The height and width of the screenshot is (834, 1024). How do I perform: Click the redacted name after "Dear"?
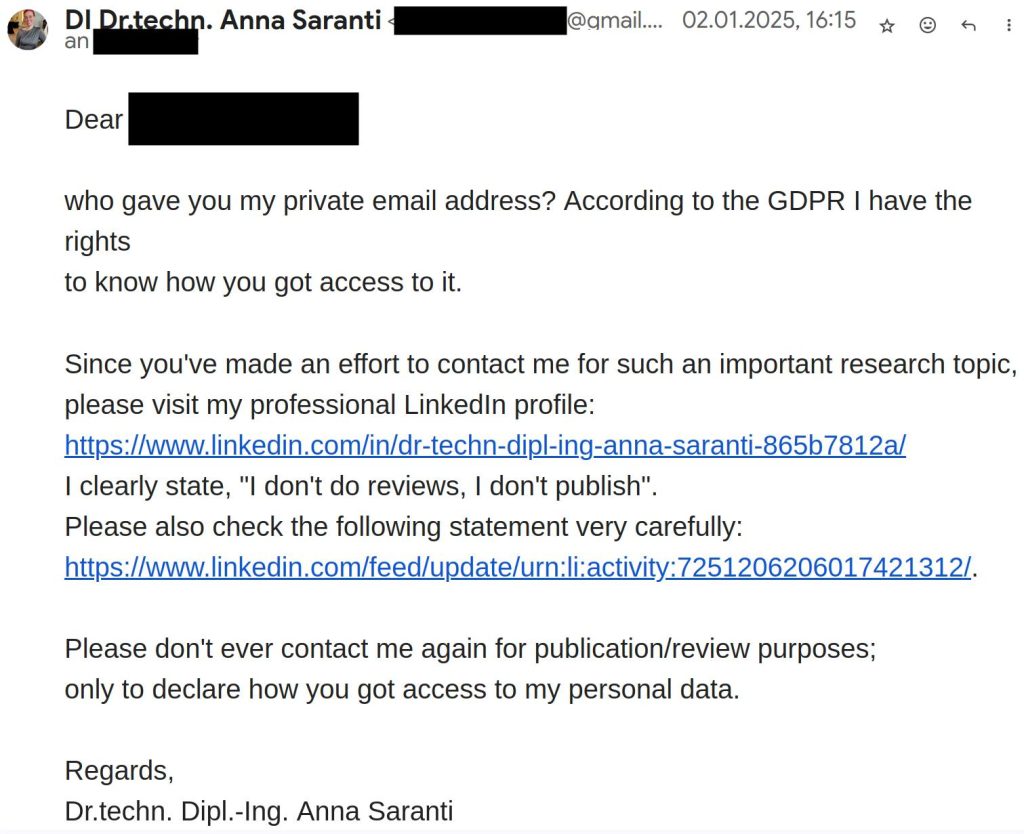[243, 119]
